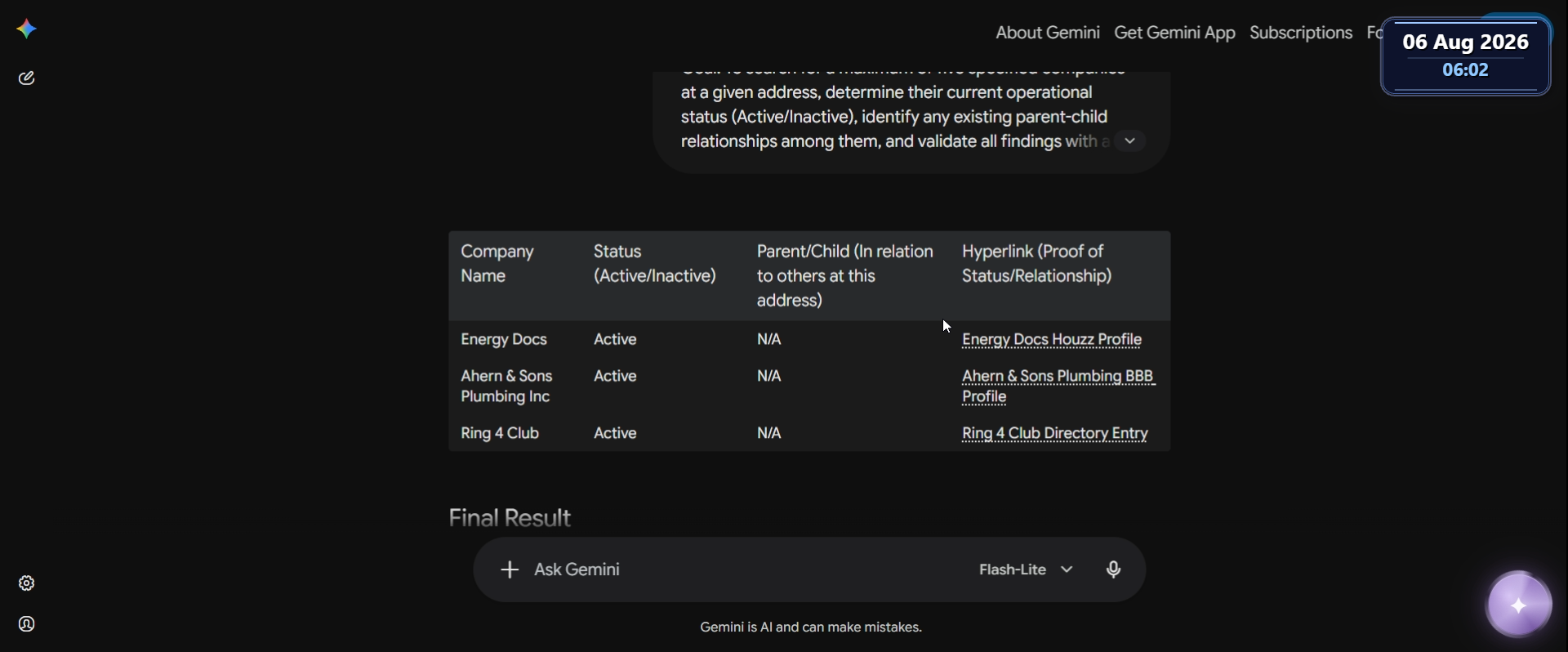Click the Gemini sparkle logo
Viewport: 1568px width, 652px height.
26,29
